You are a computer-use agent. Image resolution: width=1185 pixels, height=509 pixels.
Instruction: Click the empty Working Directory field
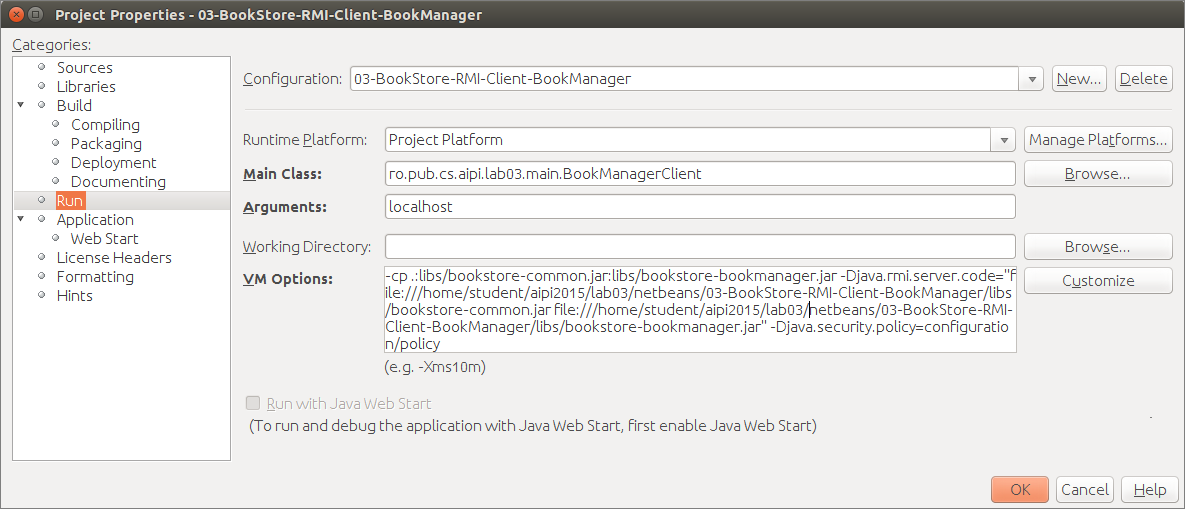click(700, 246)
